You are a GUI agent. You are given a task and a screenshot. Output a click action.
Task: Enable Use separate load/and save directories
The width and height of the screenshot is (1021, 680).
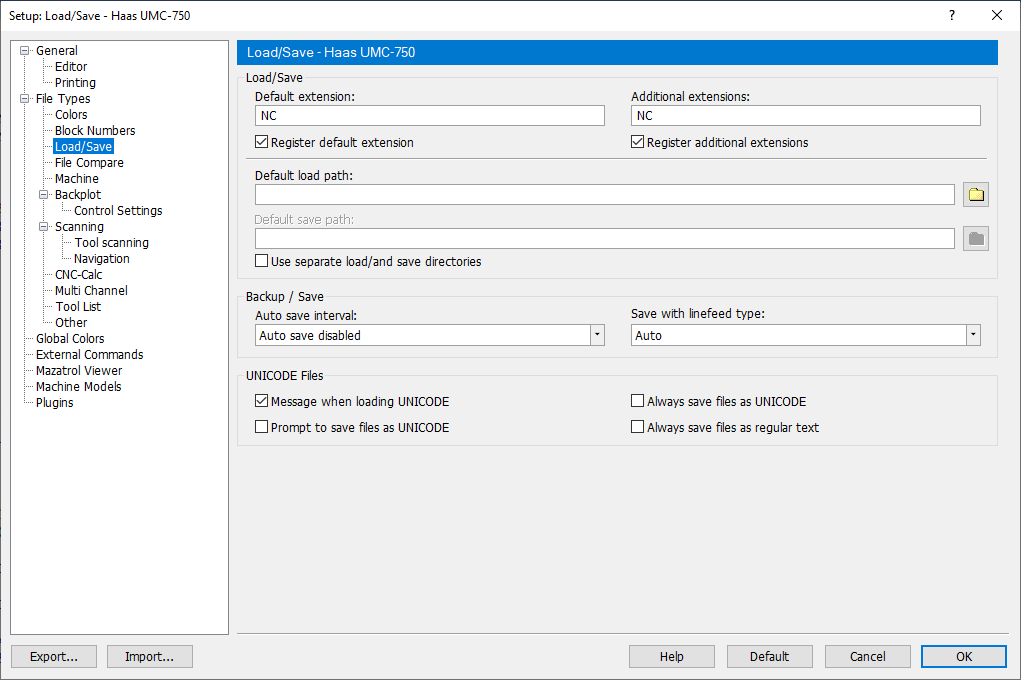262,261
